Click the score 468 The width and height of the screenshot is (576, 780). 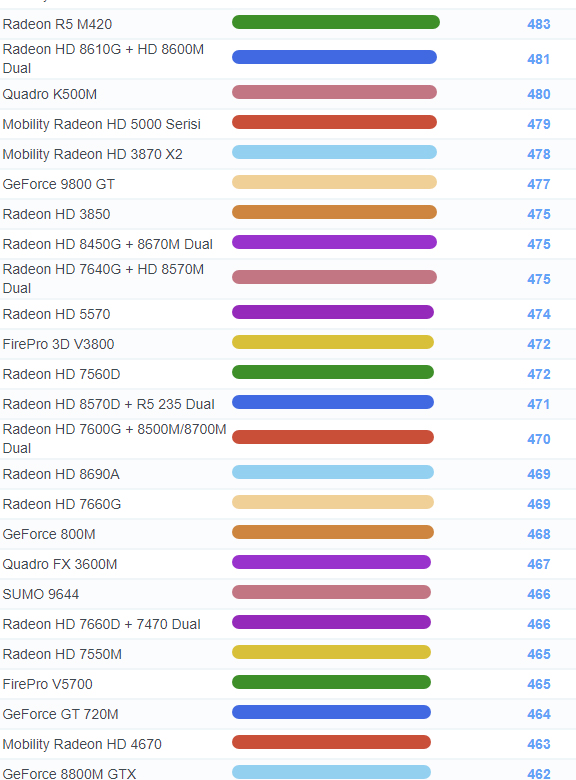click(x=539, y=534)
